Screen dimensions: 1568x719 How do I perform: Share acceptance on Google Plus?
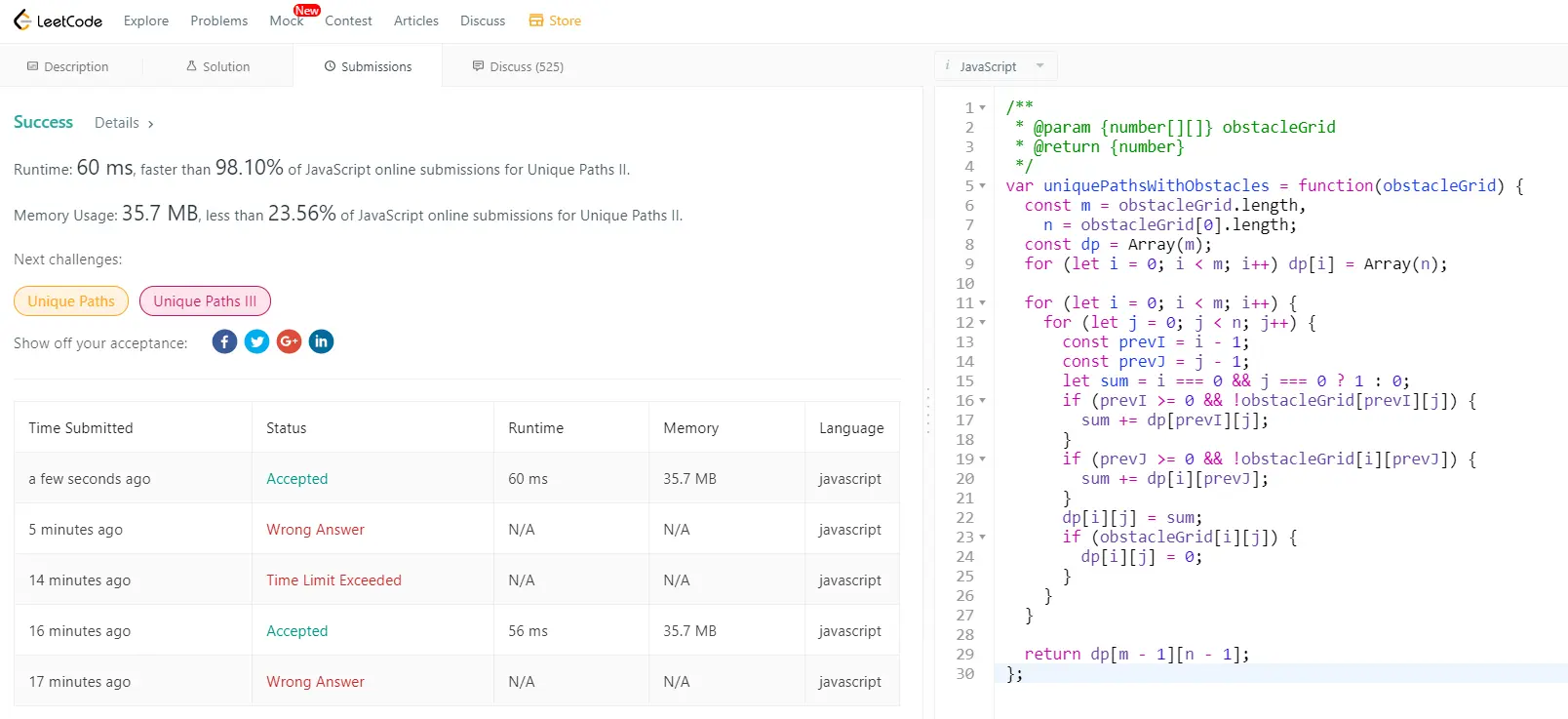coord(289,341)
